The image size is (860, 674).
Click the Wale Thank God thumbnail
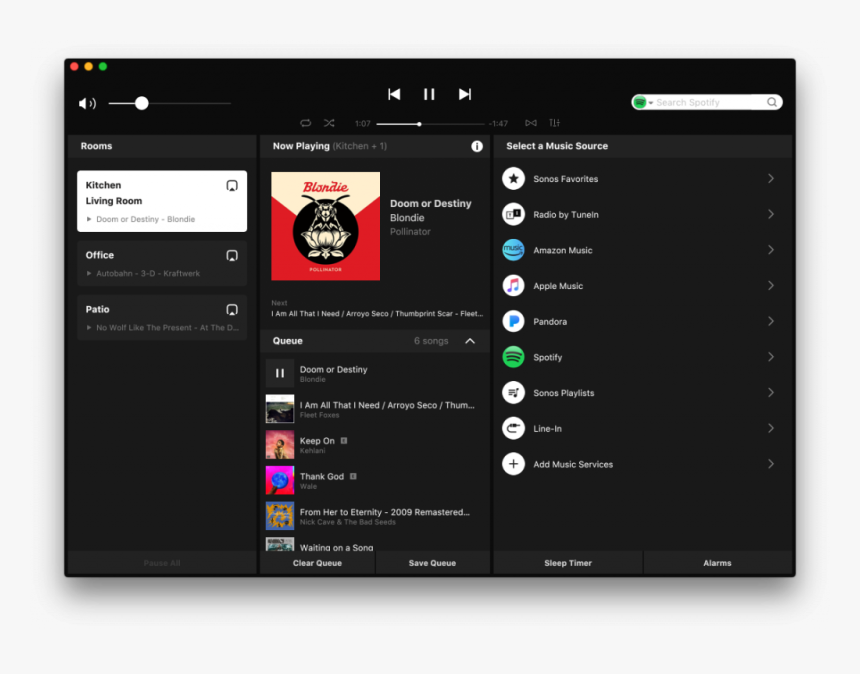point(280,480)
